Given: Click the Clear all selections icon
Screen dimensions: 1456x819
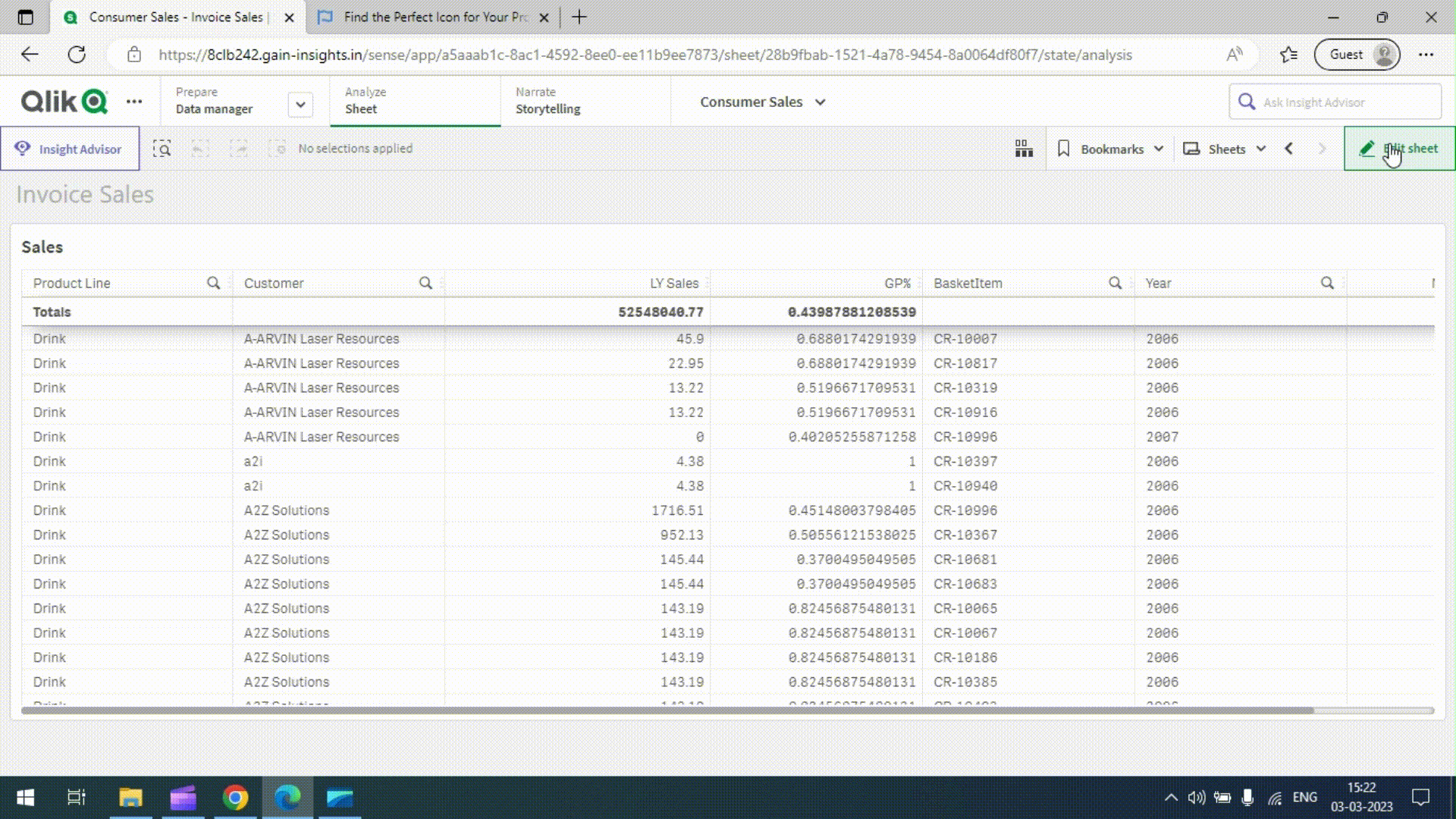Looking at the screenshot, I should pyautogui.click(x=278, y=149).
